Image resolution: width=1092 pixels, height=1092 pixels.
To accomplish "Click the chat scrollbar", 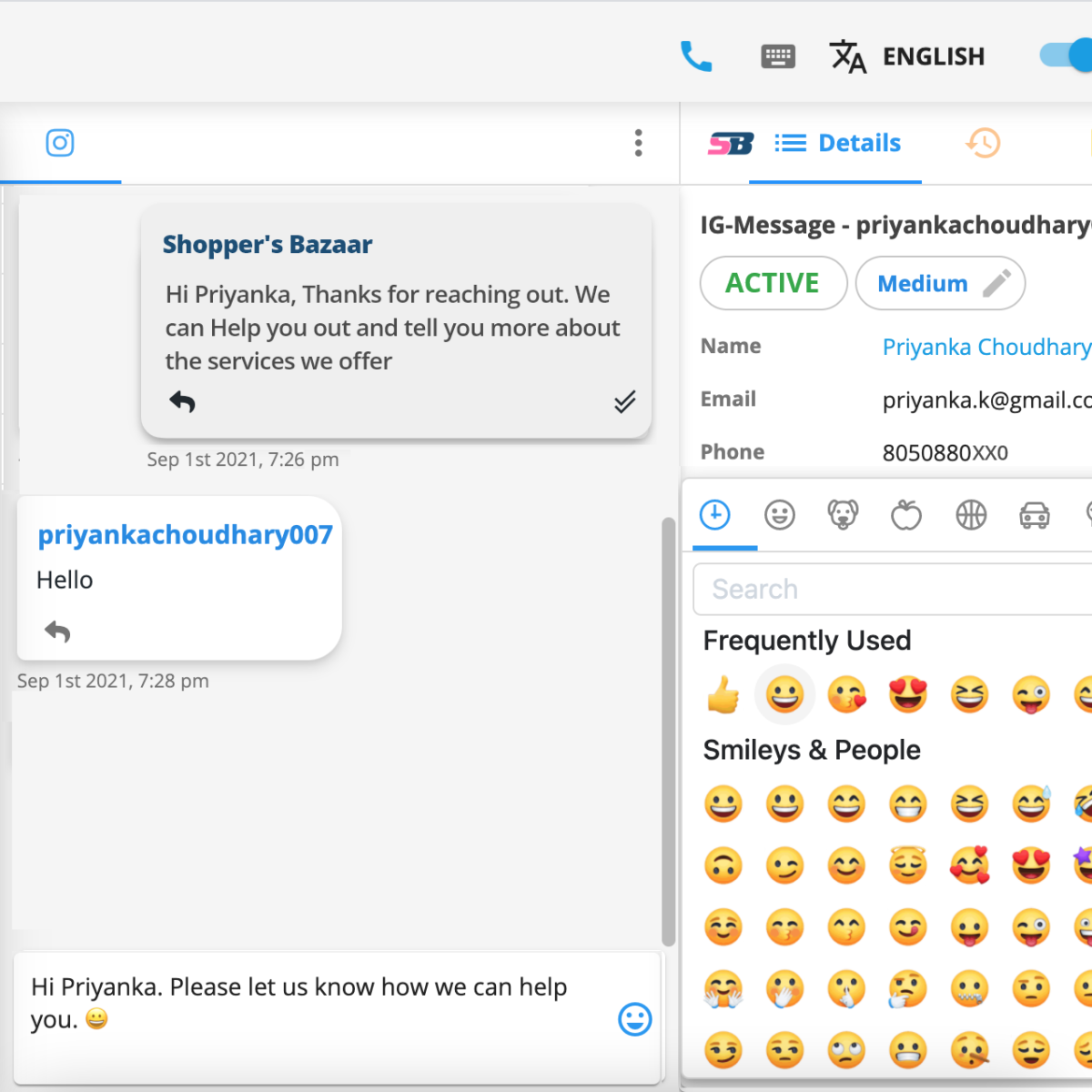I will click(668, 732).
